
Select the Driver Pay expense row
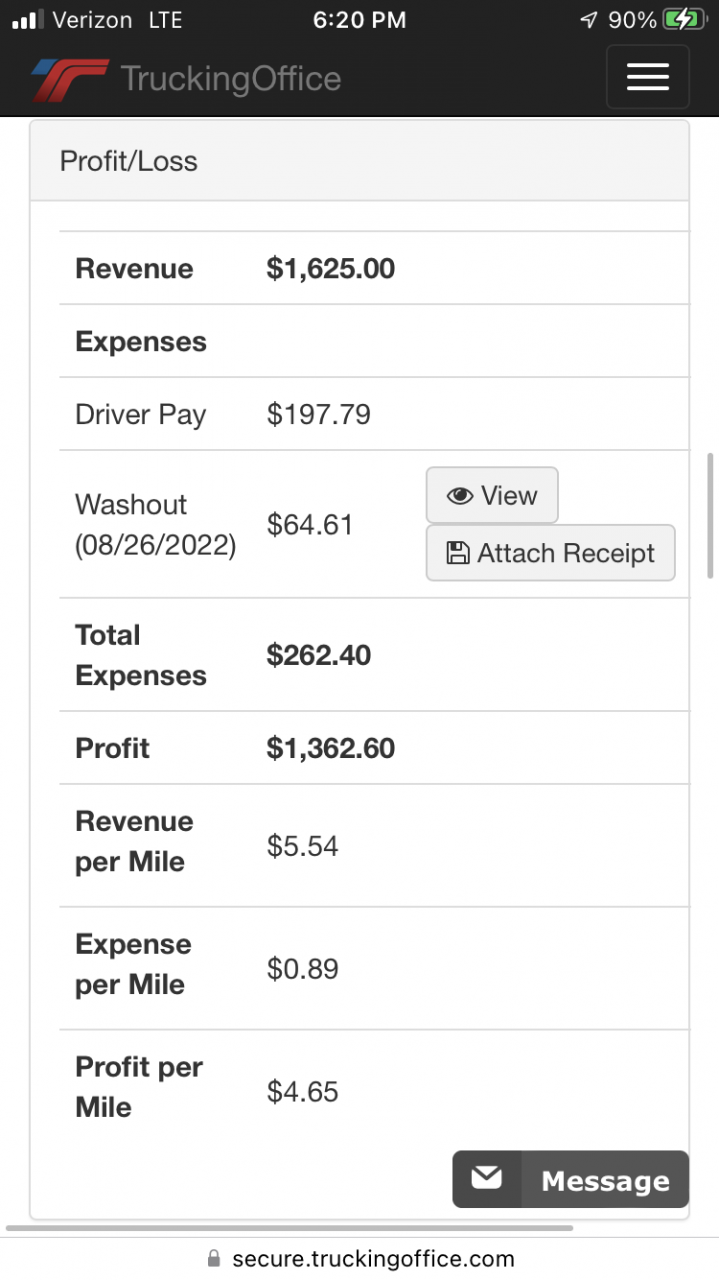(374, 414)
